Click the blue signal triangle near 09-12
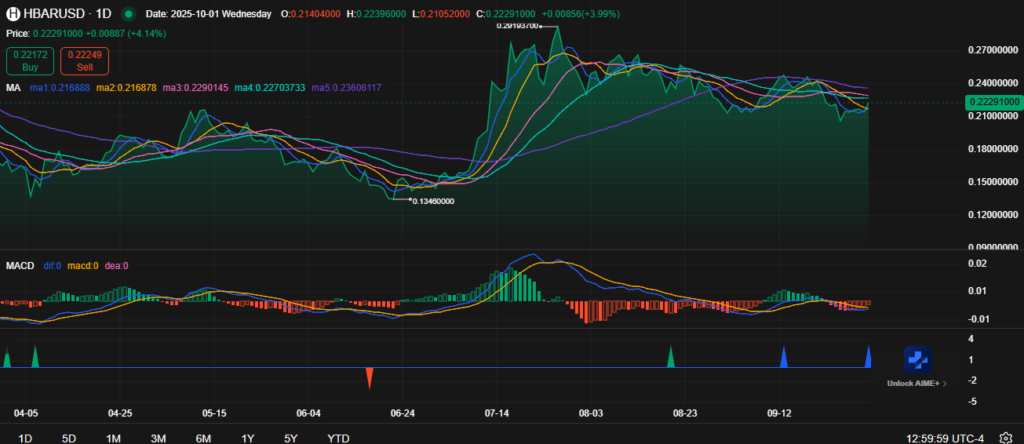The width and height of the screenshot is (1024, 444). click(x=784, y=357)
